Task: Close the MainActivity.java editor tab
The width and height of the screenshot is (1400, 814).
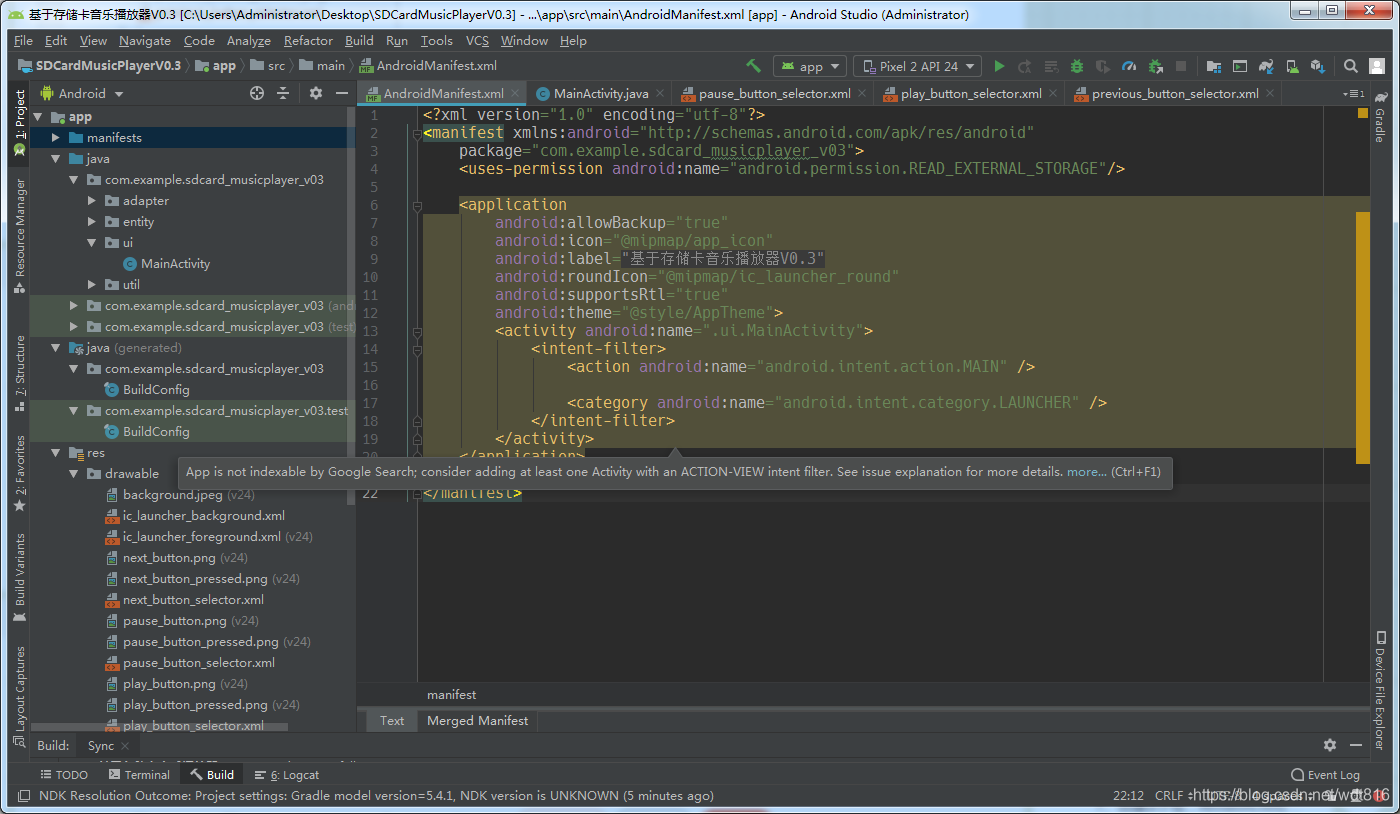Action: [661, 93]
